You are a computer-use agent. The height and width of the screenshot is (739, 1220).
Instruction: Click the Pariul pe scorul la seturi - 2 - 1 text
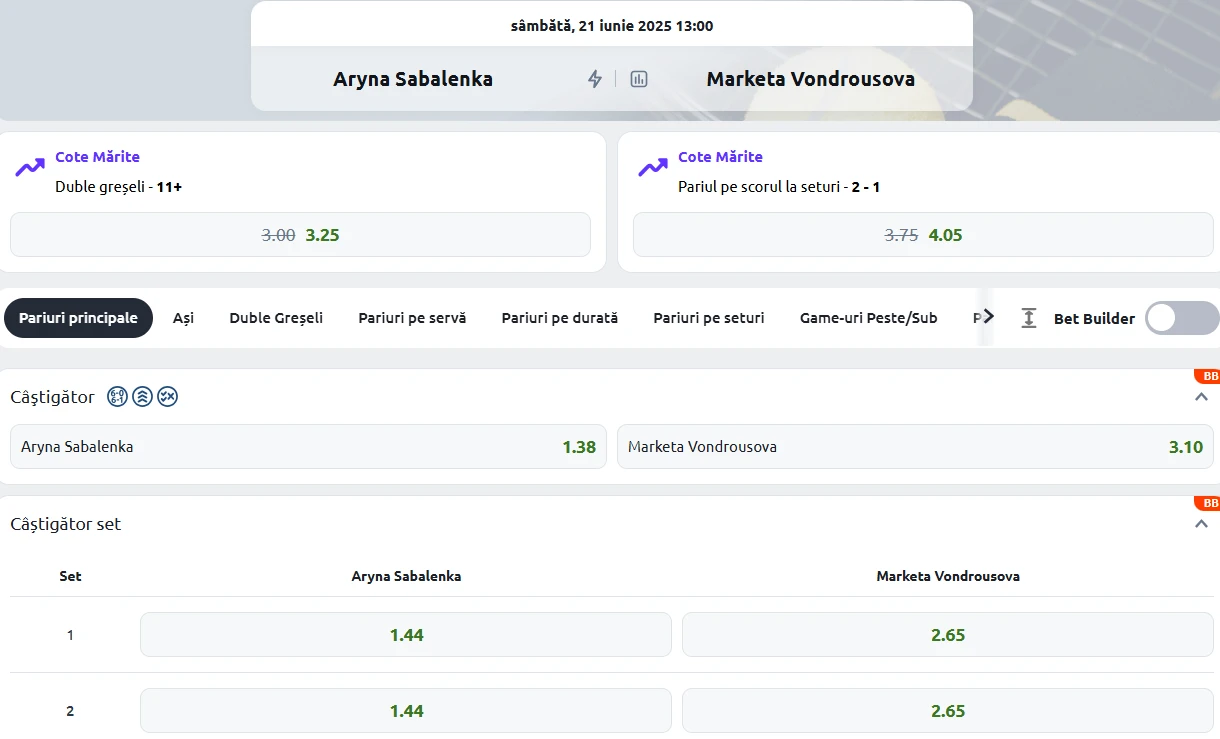[779, 186]
